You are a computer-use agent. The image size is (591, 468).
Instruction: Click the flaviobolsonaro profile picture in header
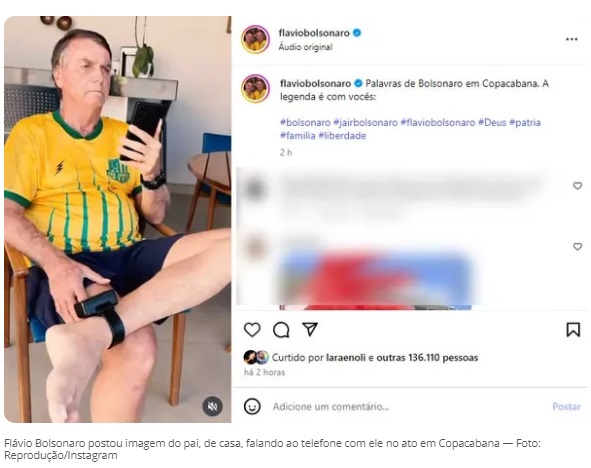[256, 39]
